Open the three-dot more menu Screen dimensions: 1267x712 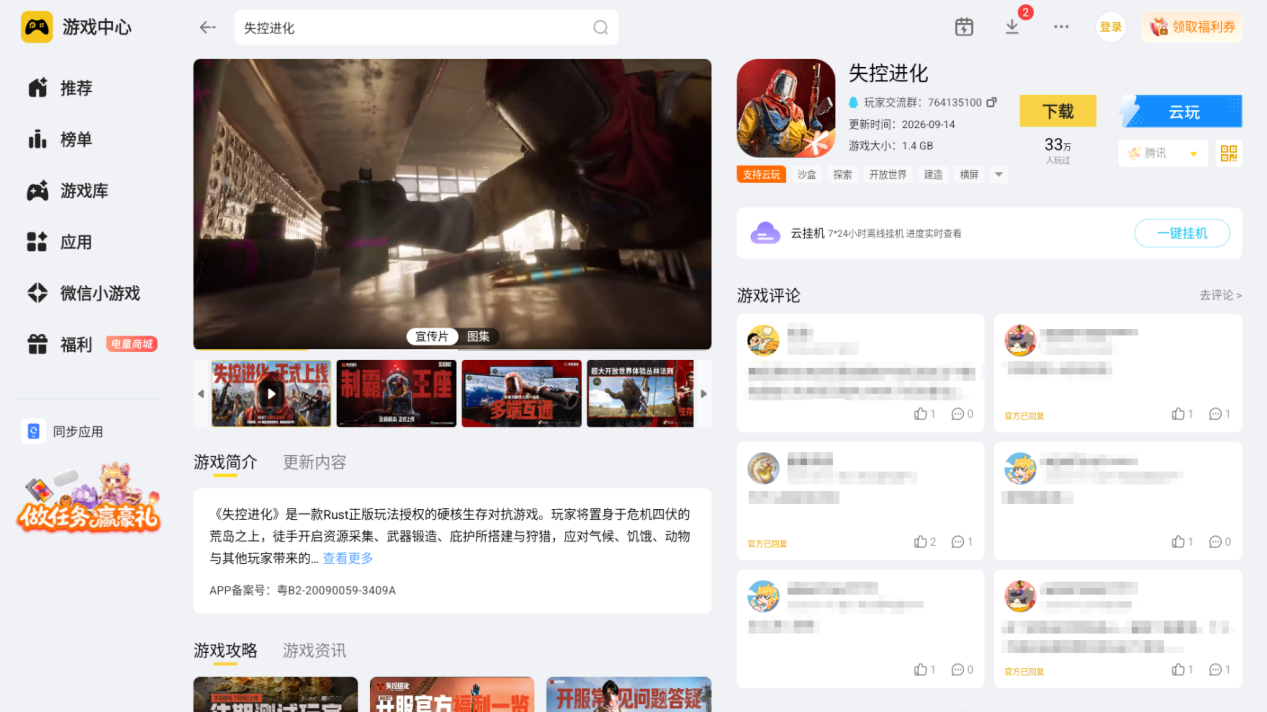(x=1061, y=27)
